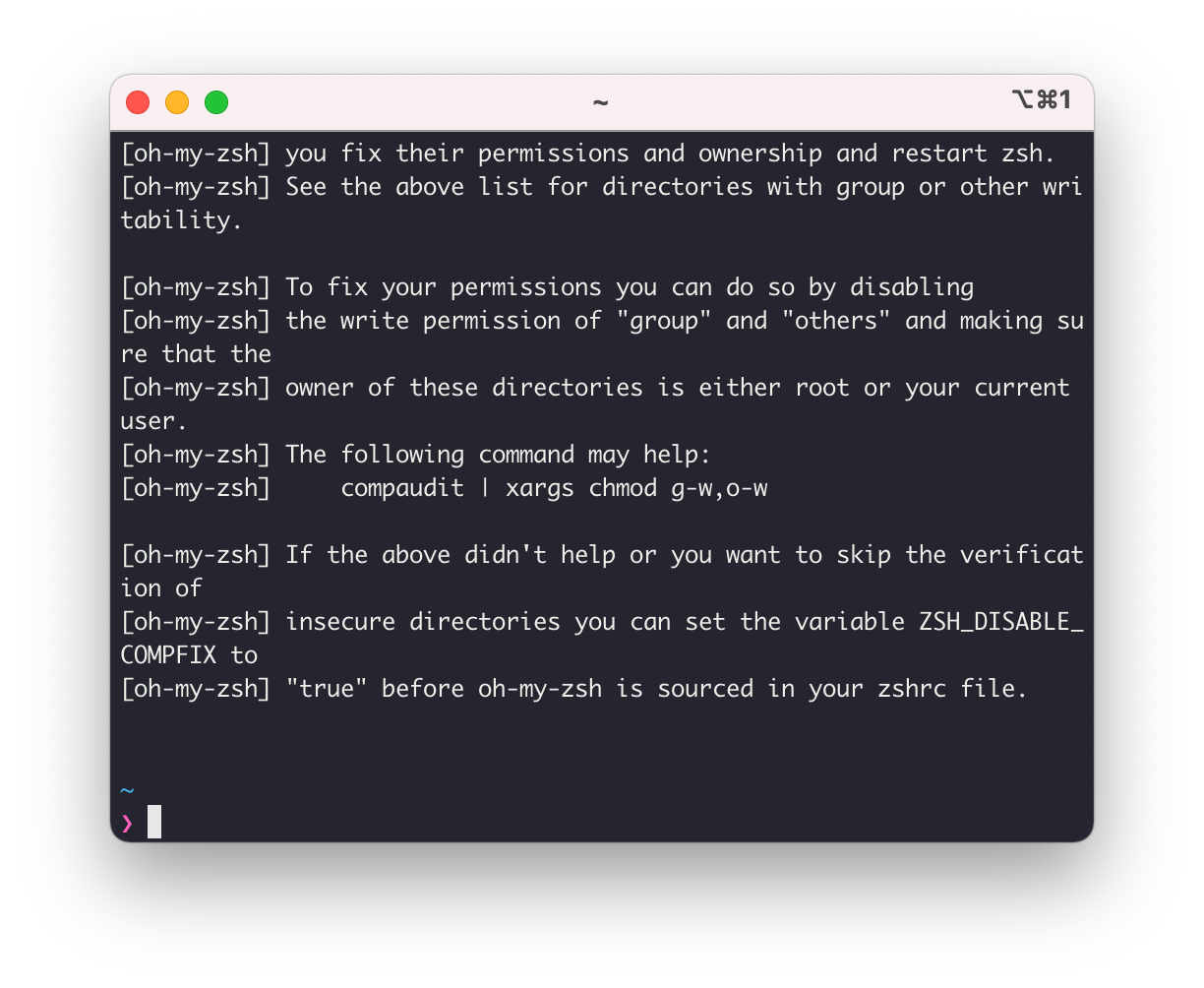Click the word compaudit in command line

[402, 488]
